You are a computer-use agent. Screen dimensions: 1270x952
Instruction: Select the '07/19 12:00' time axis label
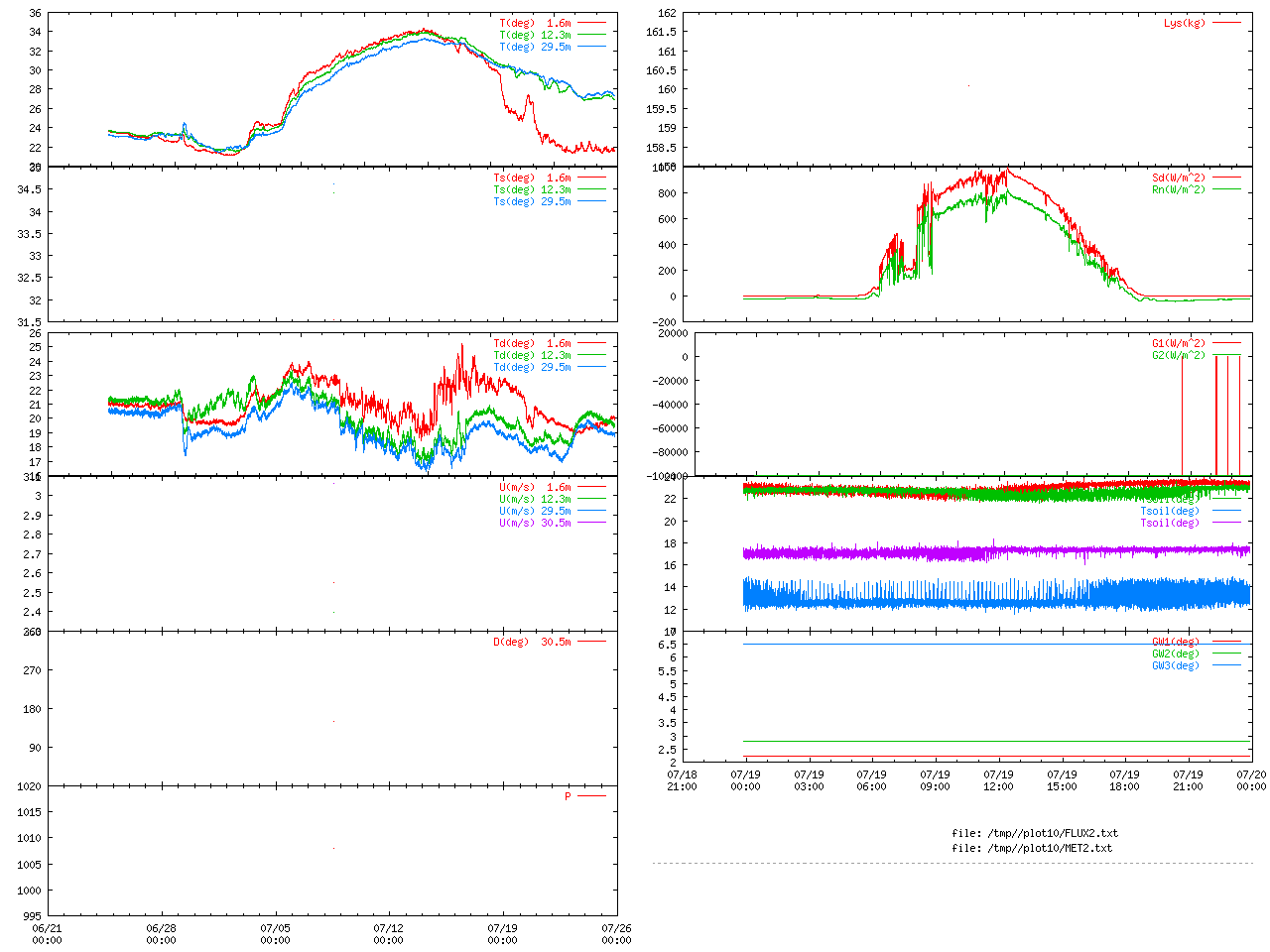click(x=998, y=780)
